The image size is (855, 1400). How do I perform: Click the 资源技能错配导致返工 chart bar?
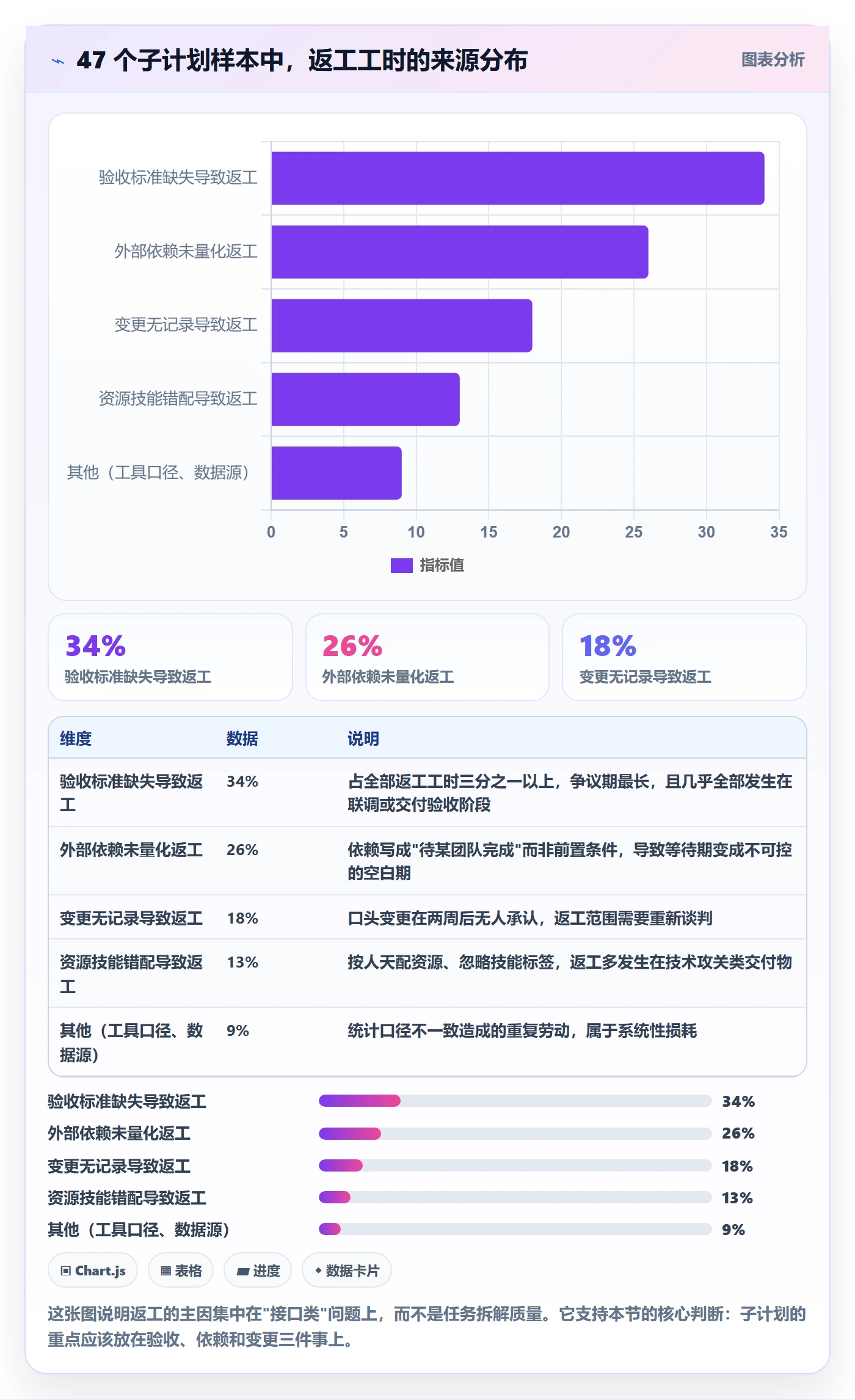(x=366, y=399)
